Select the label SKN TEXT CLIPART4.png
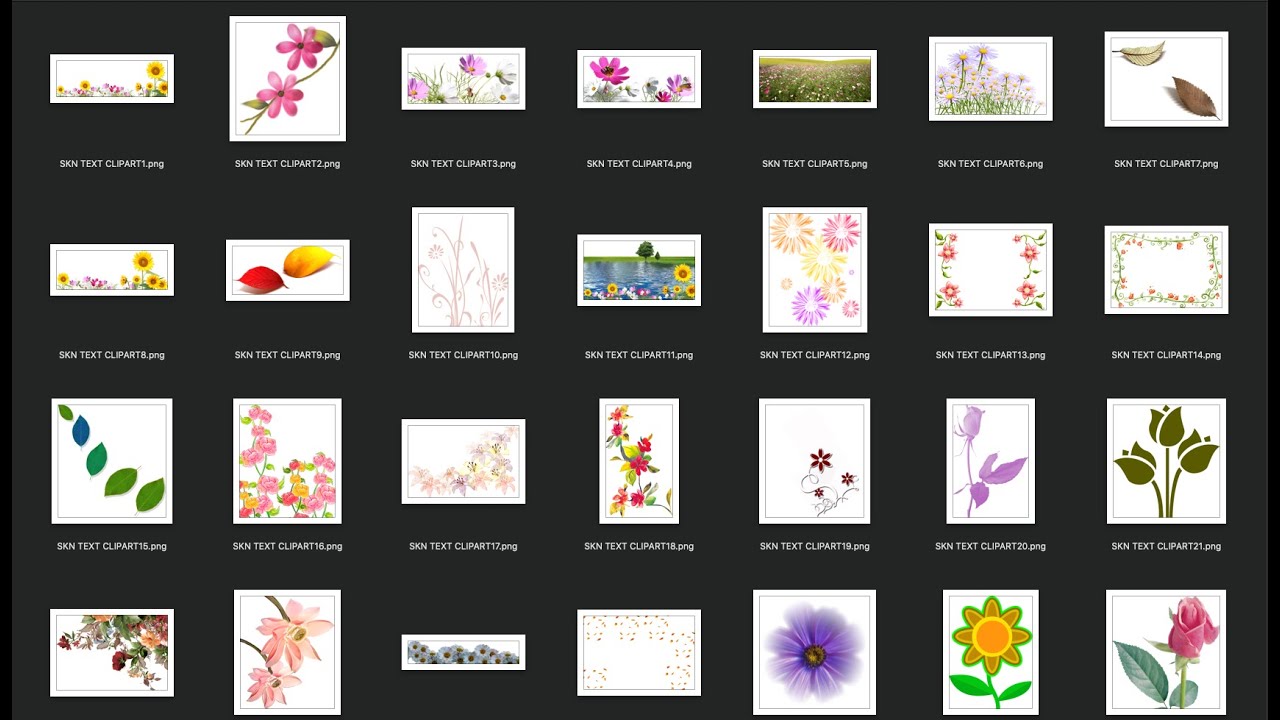The width and height of the screenshot is (1280, 720). coord(639,164)
